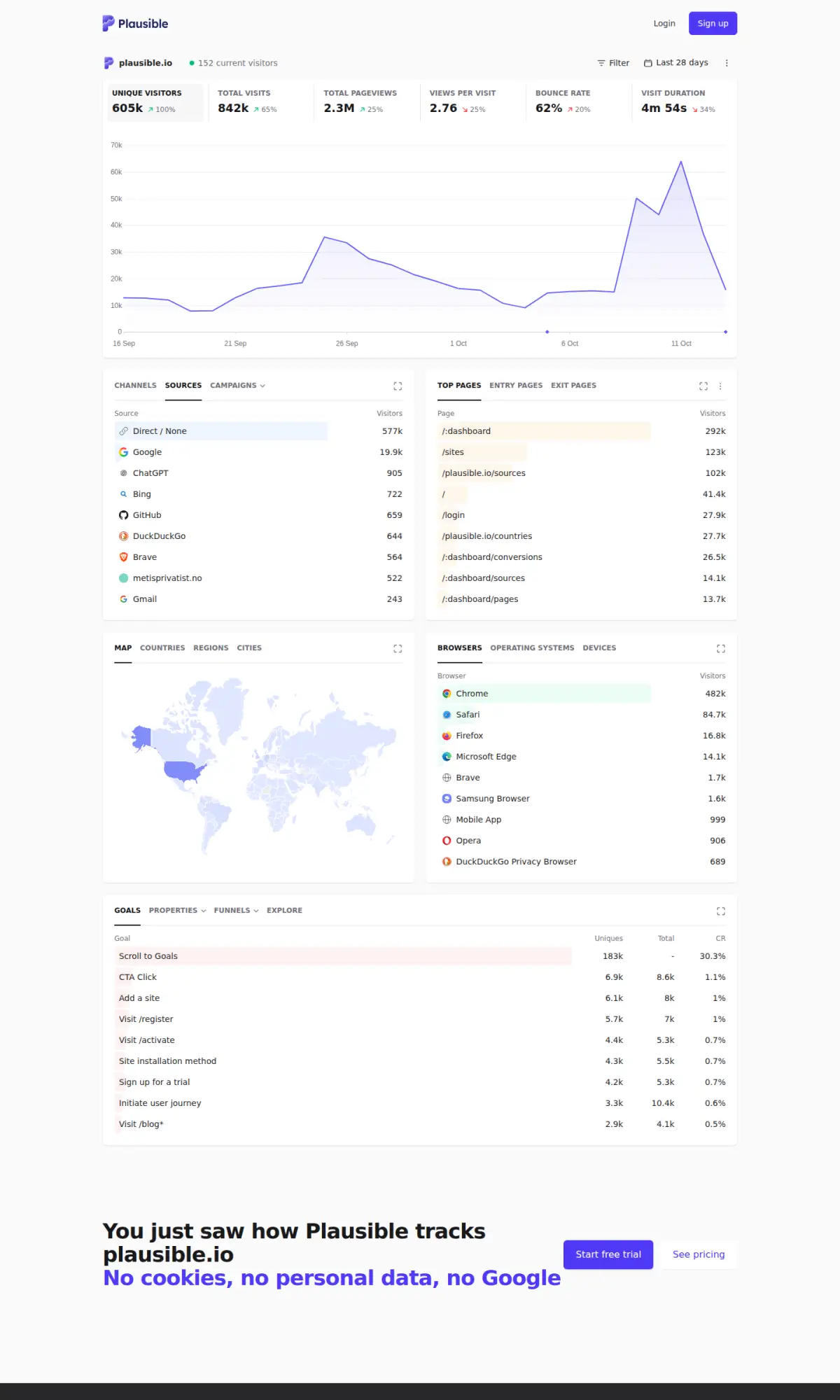Click the Sign up button

[713, 23]
